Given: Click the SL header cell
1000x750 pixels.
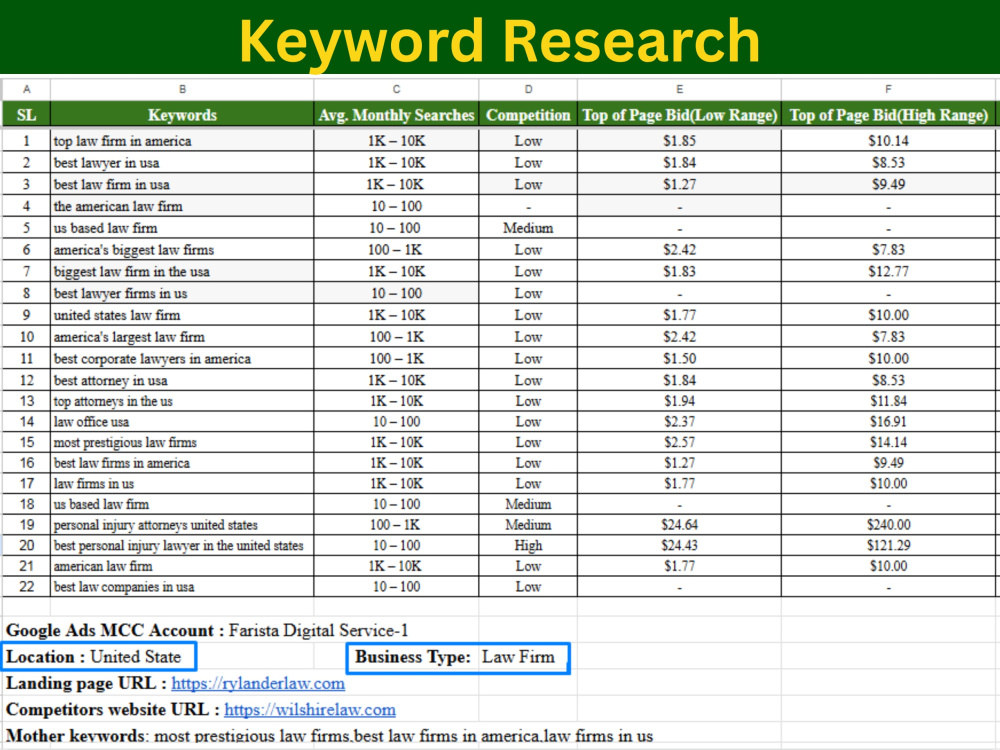Looking at the screenshot, I should point(26,115).
